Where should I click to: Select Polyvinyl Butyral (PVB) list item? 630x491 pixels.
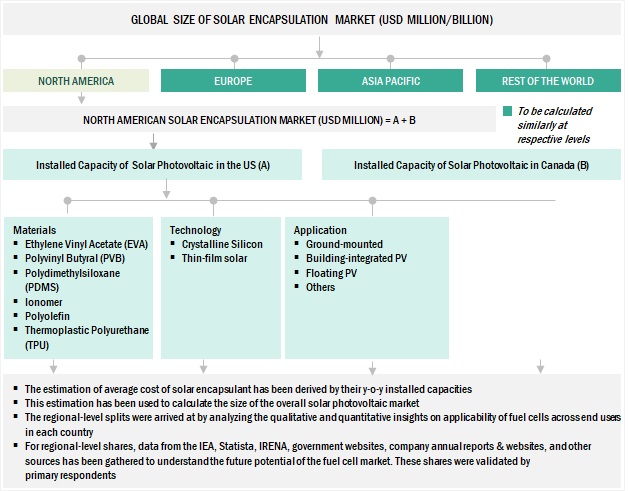(x=73, y=258)
